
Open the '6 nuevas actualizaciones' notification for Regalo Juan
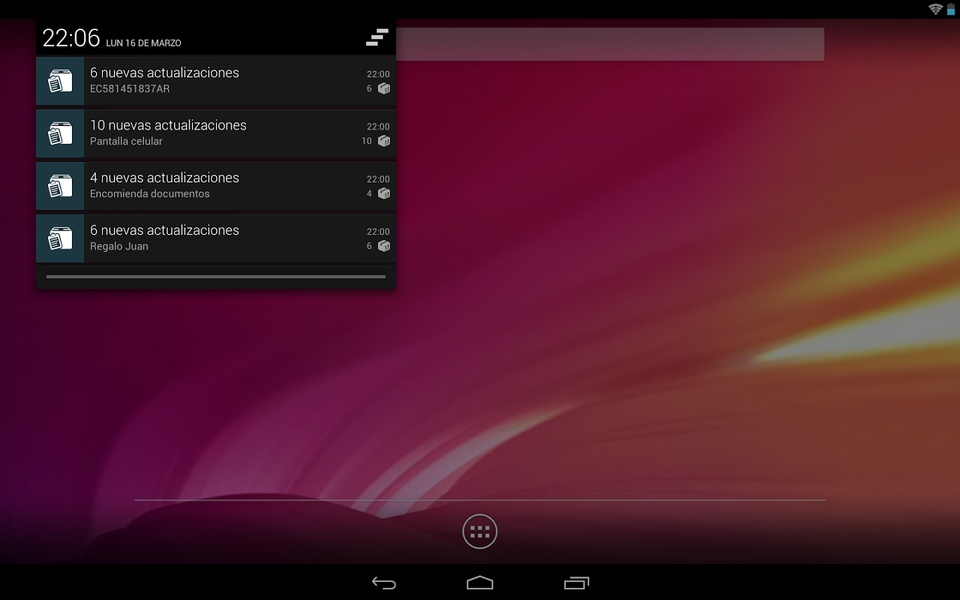coord(216,239)
